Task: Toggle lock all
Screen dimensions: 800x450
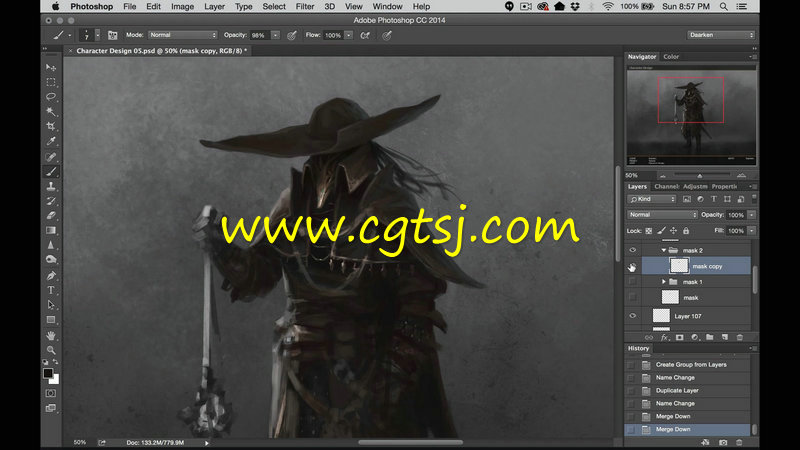Action: tap(686, 231)
